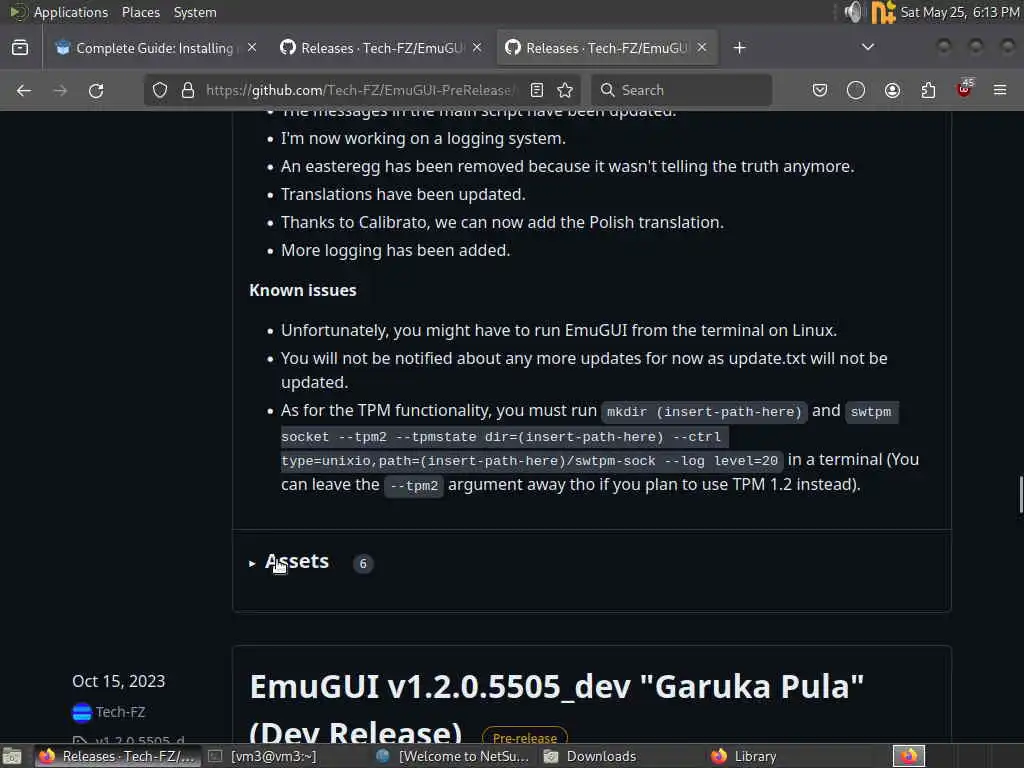This screenshot has width=1024, height=768.
Task: Click 'Translations have been updated.' text
Action: 404,194
